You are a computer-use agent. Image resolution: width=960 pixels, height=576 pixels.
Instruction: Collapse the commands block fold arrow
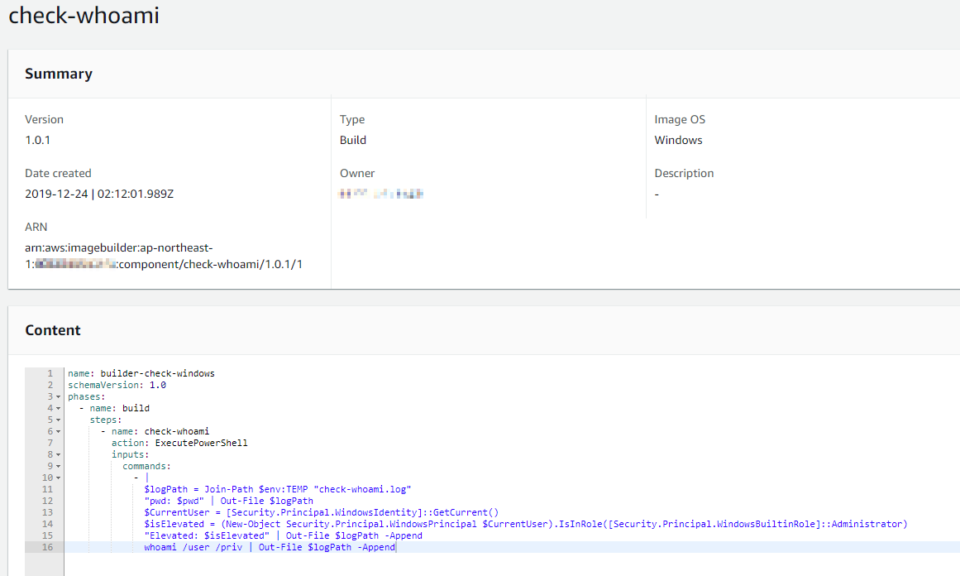click(x=59, y=466)
